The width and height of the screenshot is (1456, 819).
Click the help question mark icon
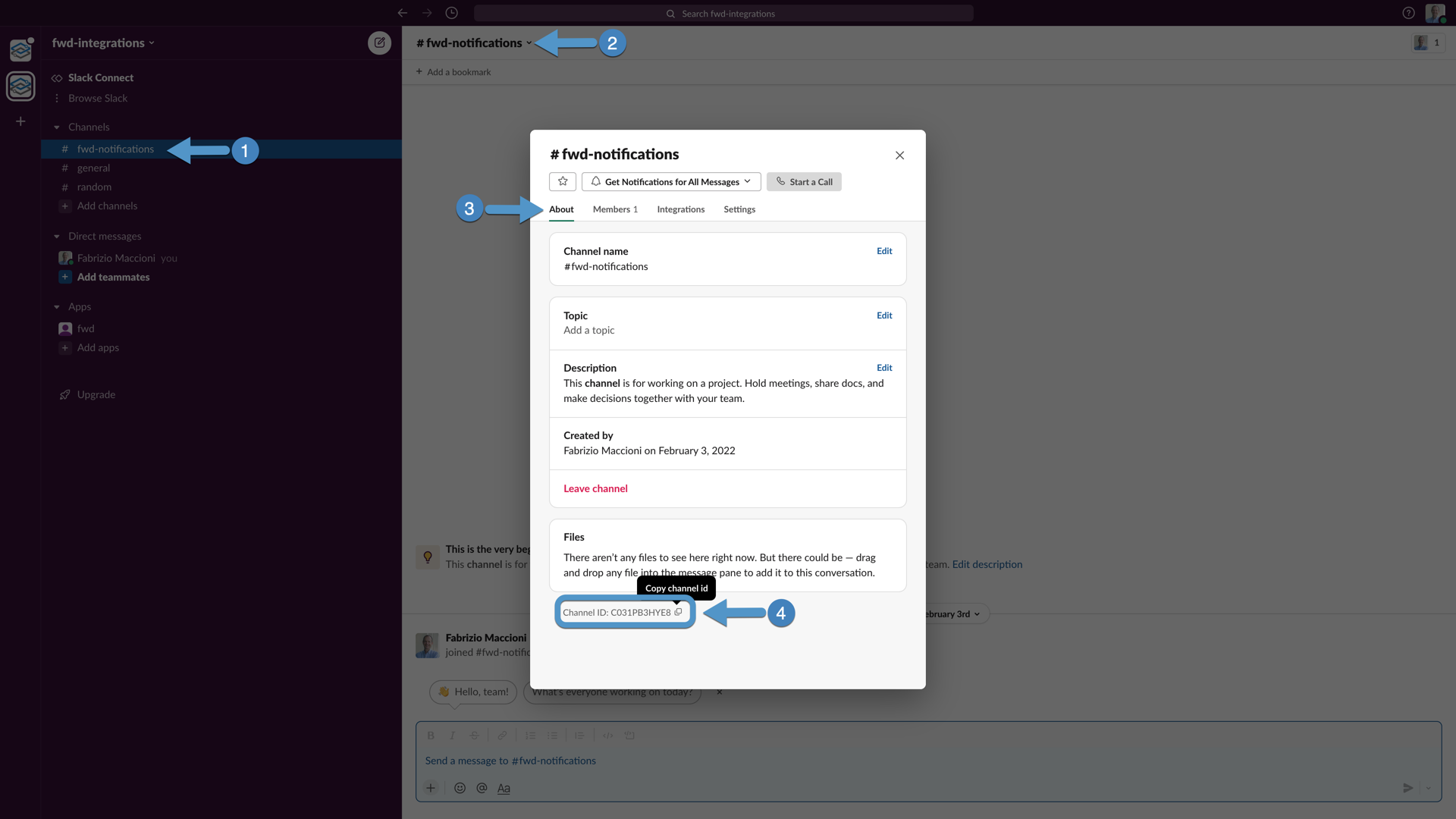[1409, 13]
